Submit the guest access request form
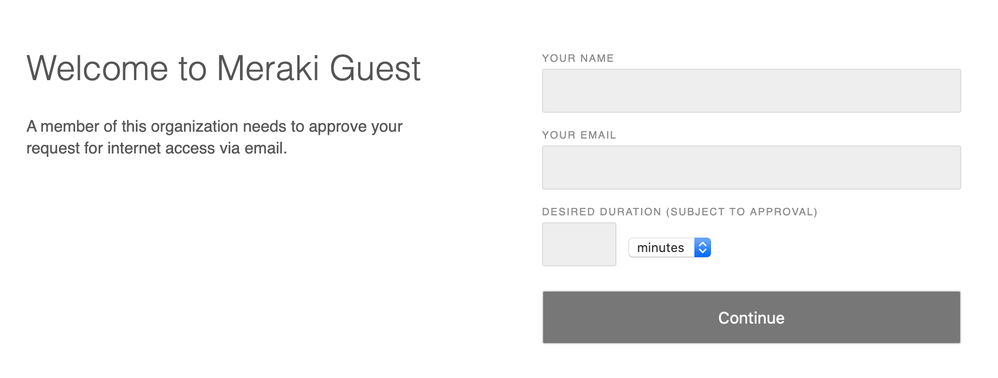 point(751,318)
